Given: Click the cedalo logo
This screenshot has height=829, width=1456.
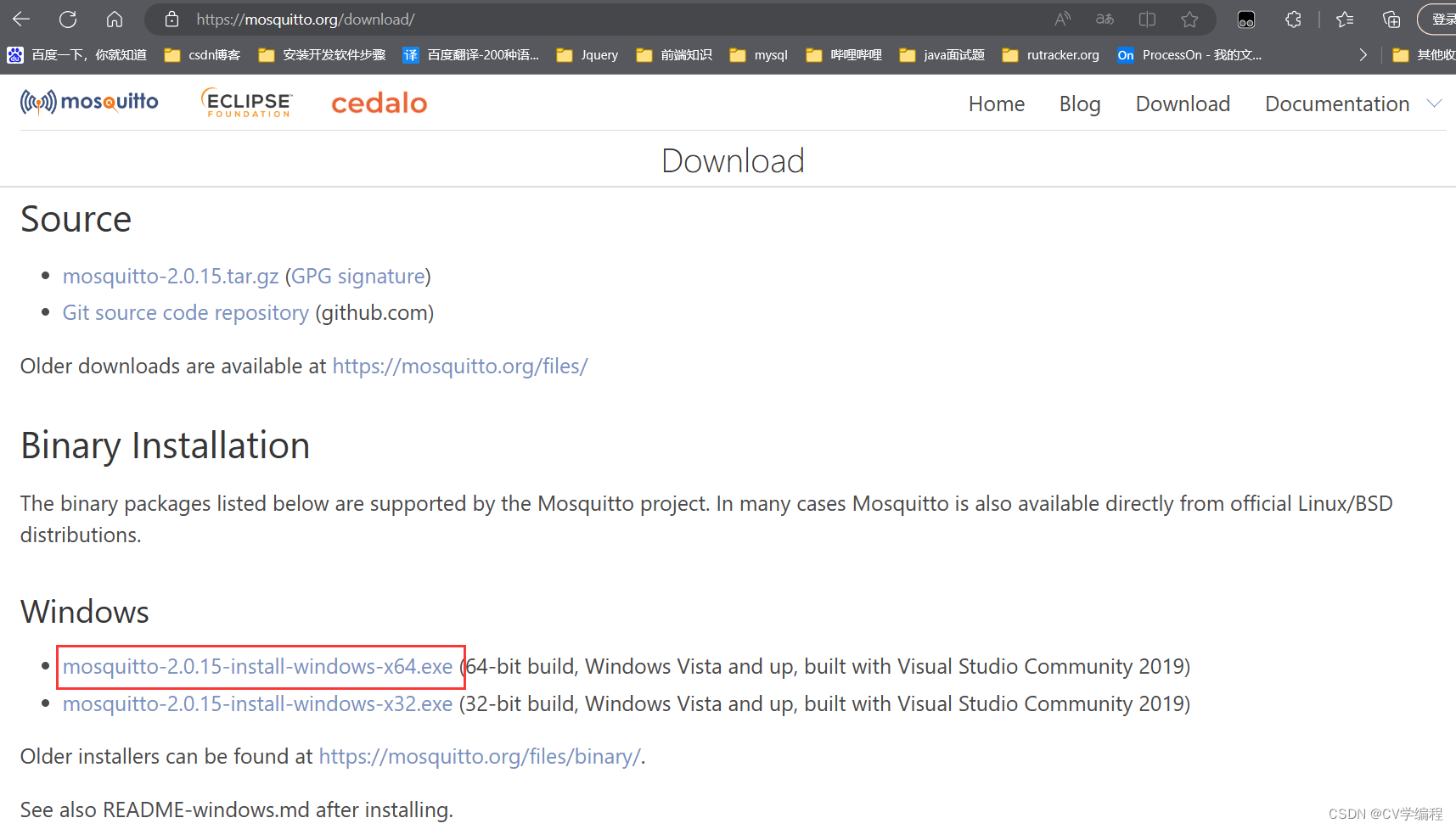Looking at the screenshot, I should (379, 103).
